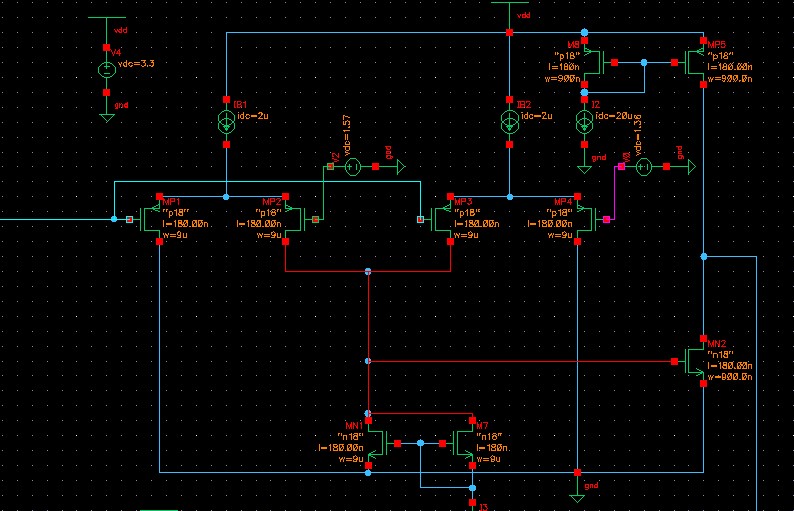Select the vdc=1.36 voltage source symbol
This screenshot has width=794, height=511.
pyautogui.click(x=645, y=168)
